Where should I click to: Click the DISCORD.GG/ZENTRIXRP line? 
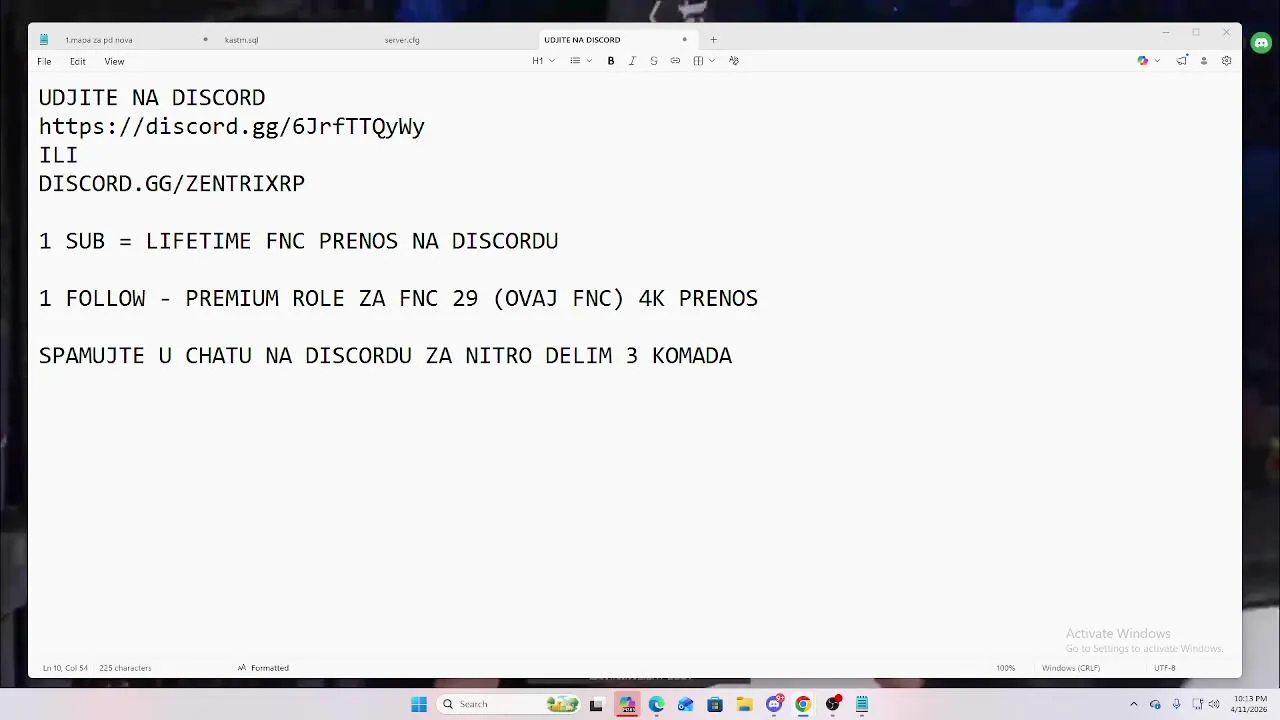(x=172, y=184)
